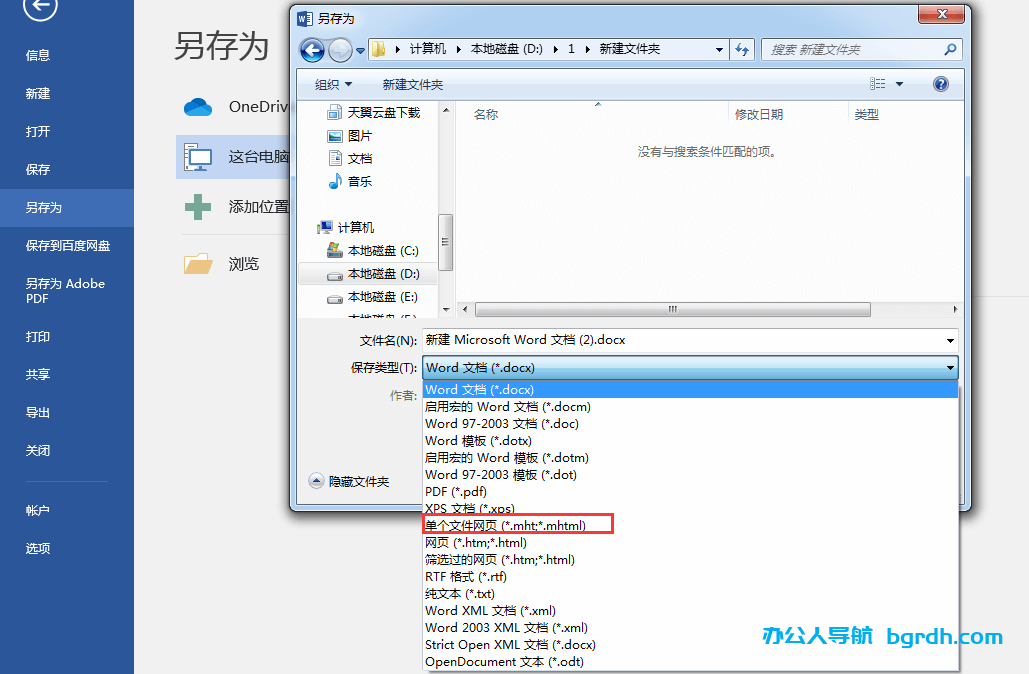Choose OpenDocument 文本 (*.odt) type

point(505,662)
